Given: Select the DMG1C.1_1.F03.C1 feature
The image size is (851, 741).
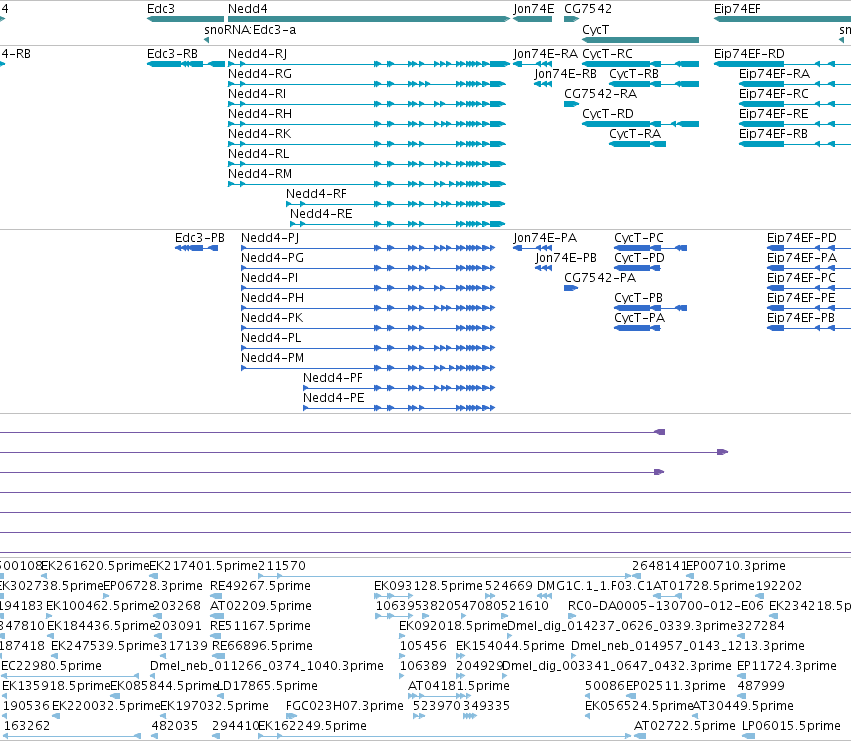Looking at the screenshot, I should [x=595, y=586].
